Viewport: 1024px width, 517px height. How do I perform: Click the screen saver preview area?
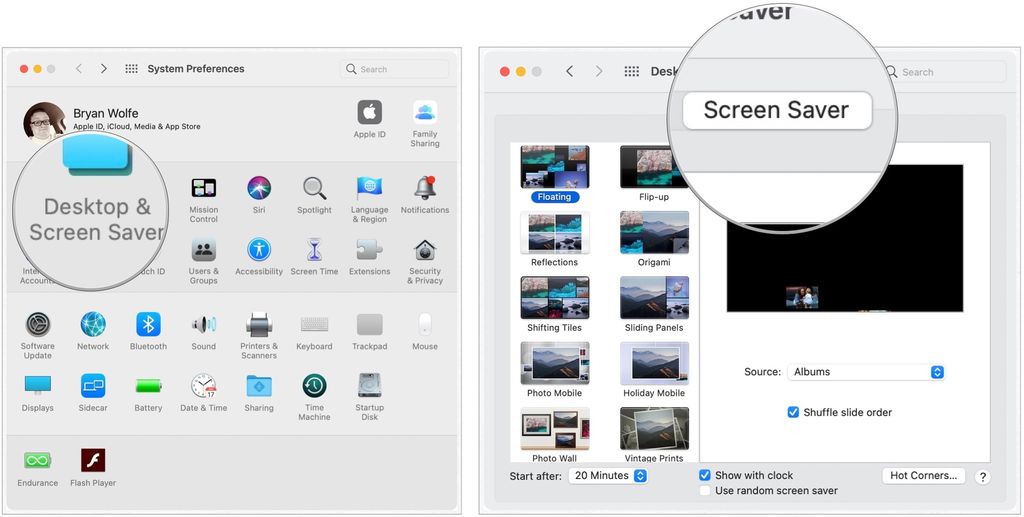tap(844, 238)
